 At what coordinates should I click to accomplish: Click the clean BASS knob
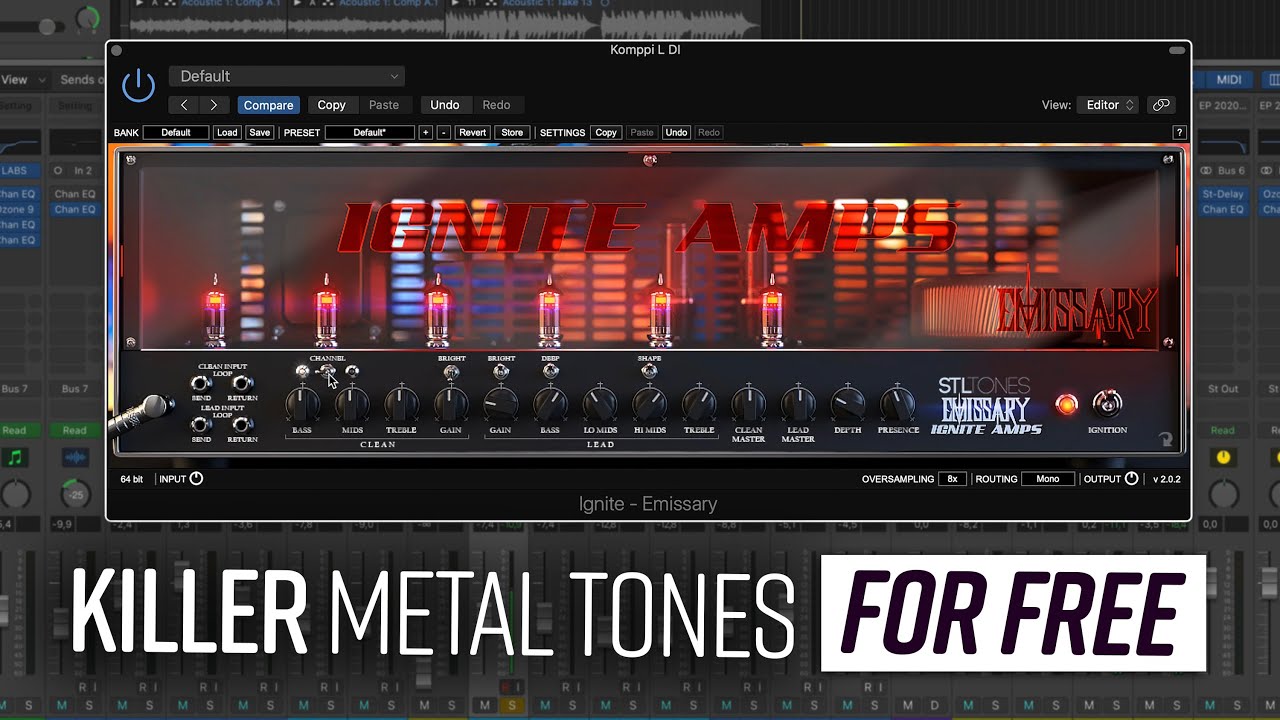coord(302,404)
